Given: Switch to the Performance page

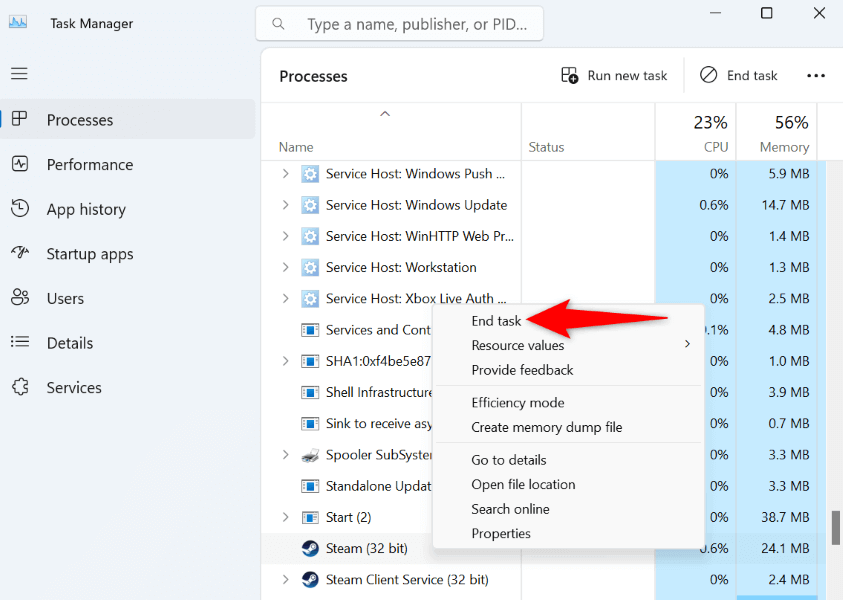Looking at the screenshot, I should point(127,165).
